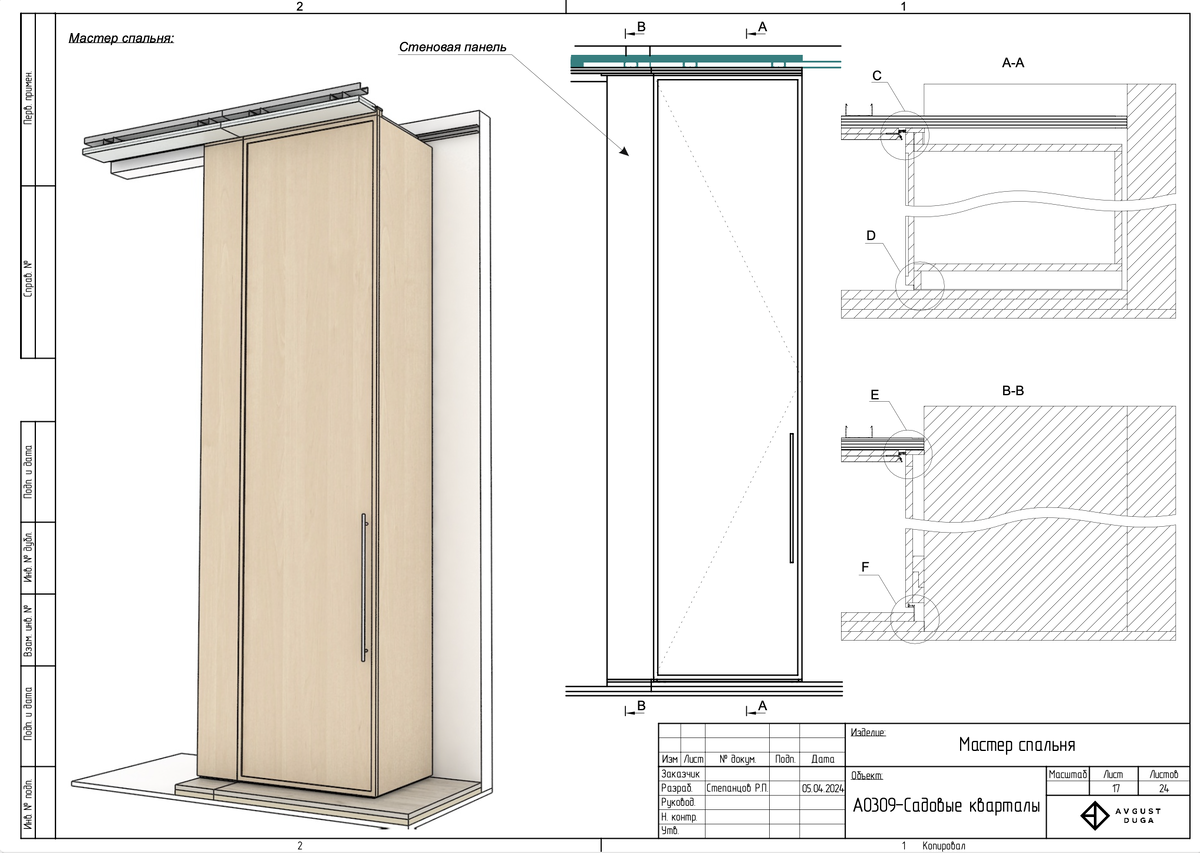Select the detail circle labeled F
This screenshot has height=853, width=1200.
click(x=916, y=619)
